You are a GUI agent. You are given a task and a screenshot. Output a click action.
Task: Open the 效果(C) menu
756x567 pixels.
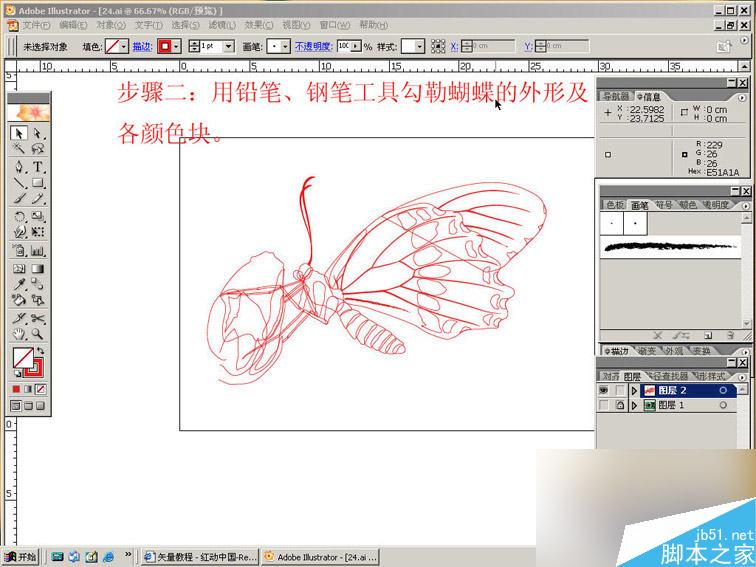[x=259, y=25]
